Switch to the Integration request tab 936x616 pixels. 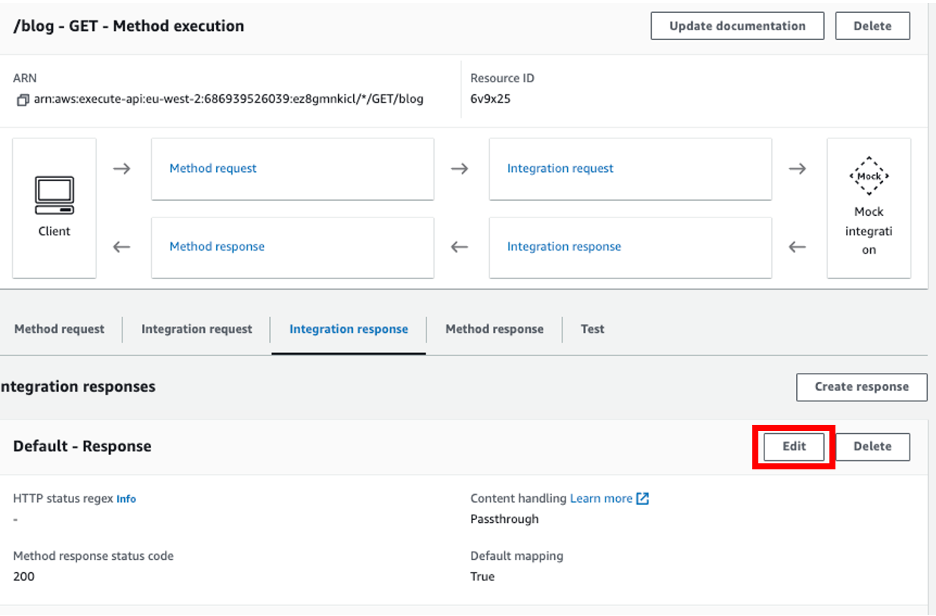pyautogui.click(x=196, y=329)
